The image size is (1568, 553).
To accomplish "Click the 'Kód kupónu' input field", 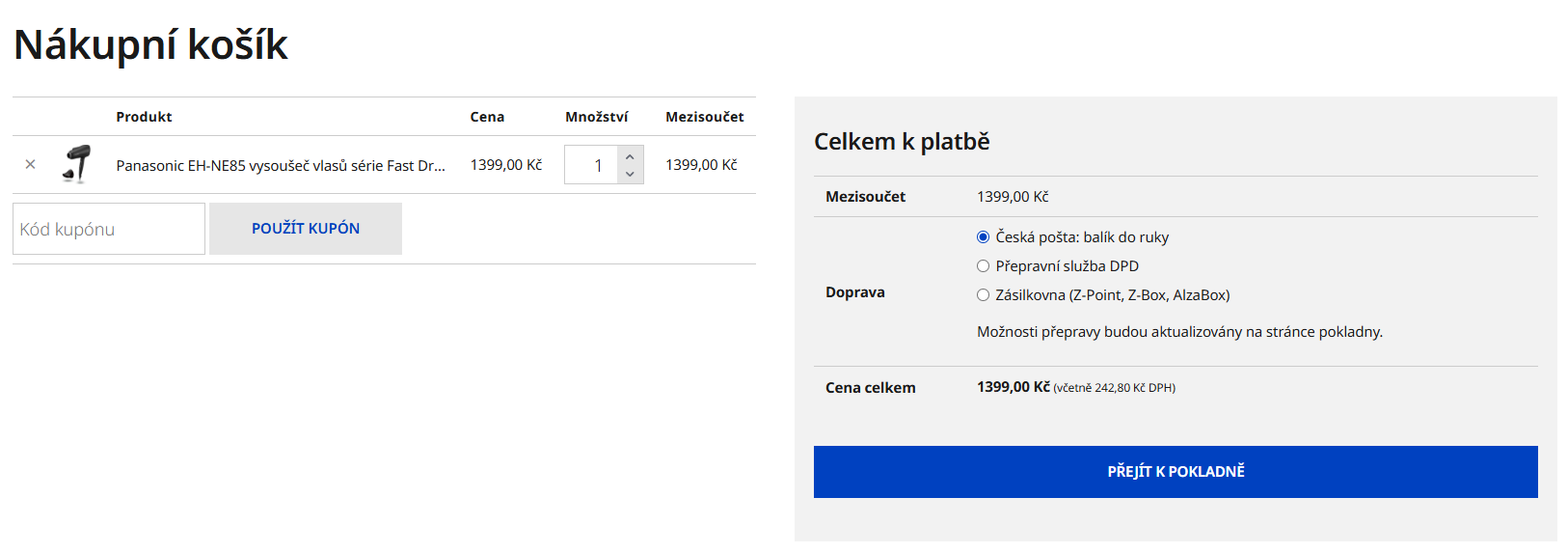I will [109, 229].
